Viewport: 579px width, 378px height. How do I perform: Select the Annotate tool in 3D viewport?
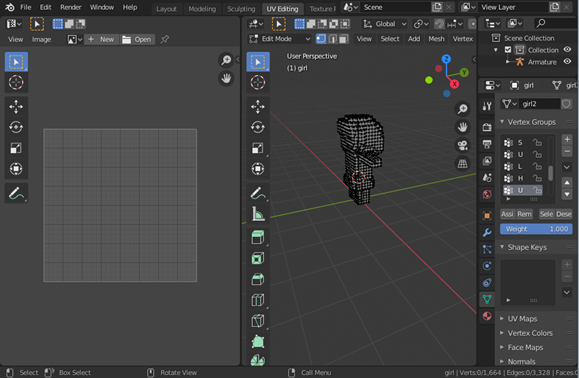point(258,193)
